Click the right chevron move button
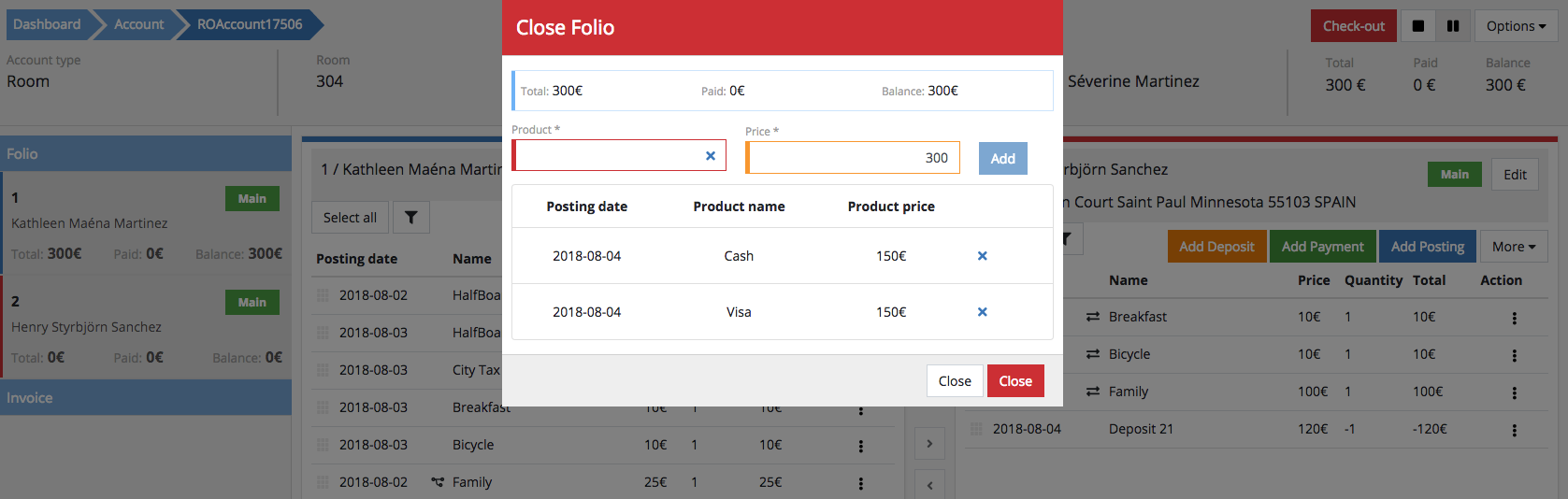 coord(929,444)
